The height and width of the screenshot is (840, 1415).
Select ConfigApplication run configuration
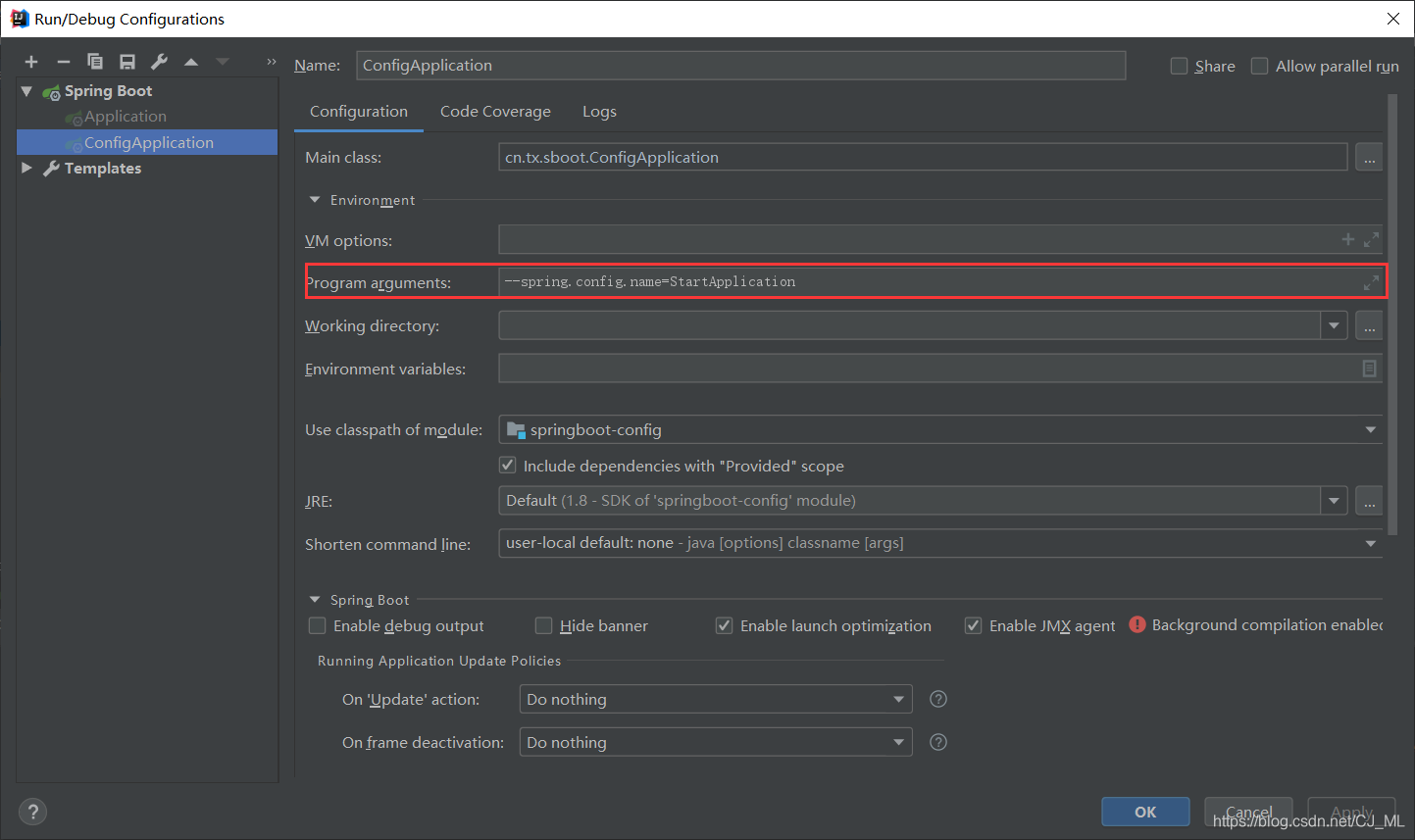coord(149,142)
